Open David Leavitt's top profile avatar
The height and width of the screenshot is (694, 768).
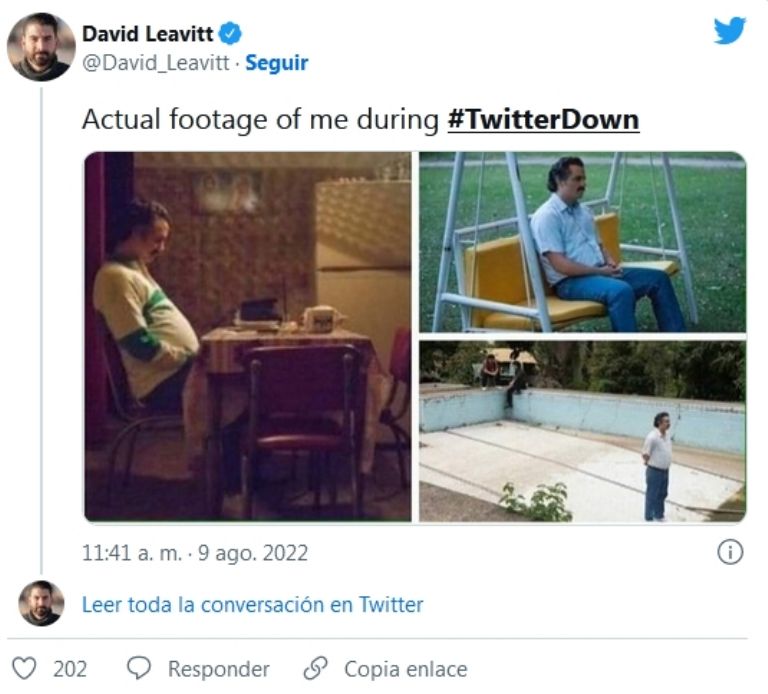[41, 47]
